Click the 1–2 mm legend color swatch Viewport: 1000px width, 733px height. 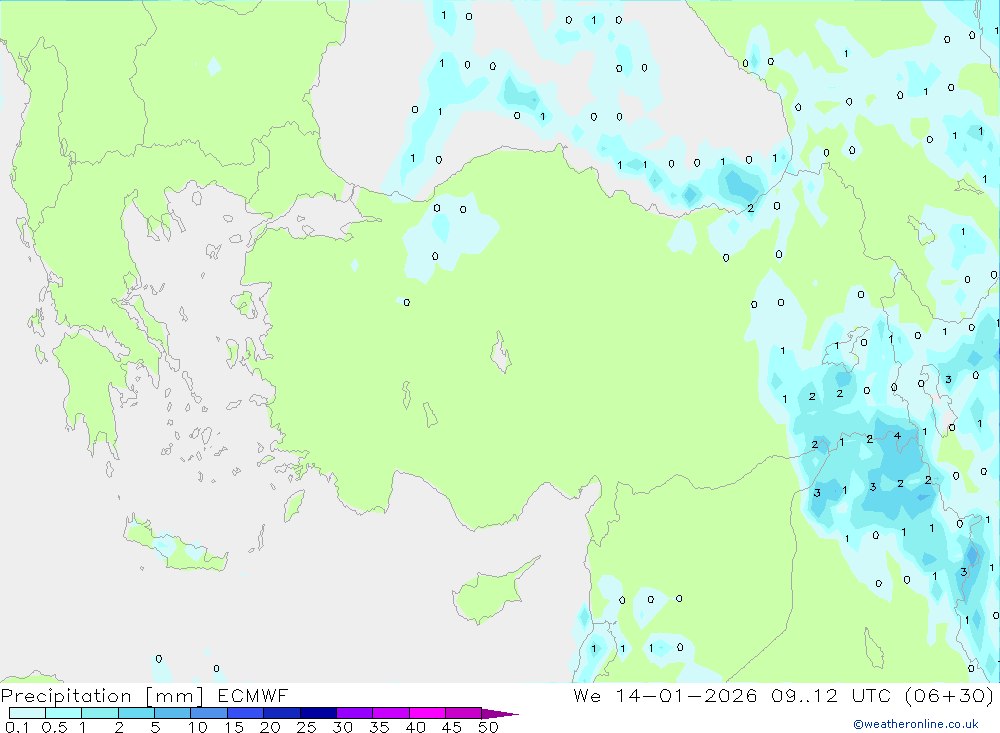tap(99, 713)
